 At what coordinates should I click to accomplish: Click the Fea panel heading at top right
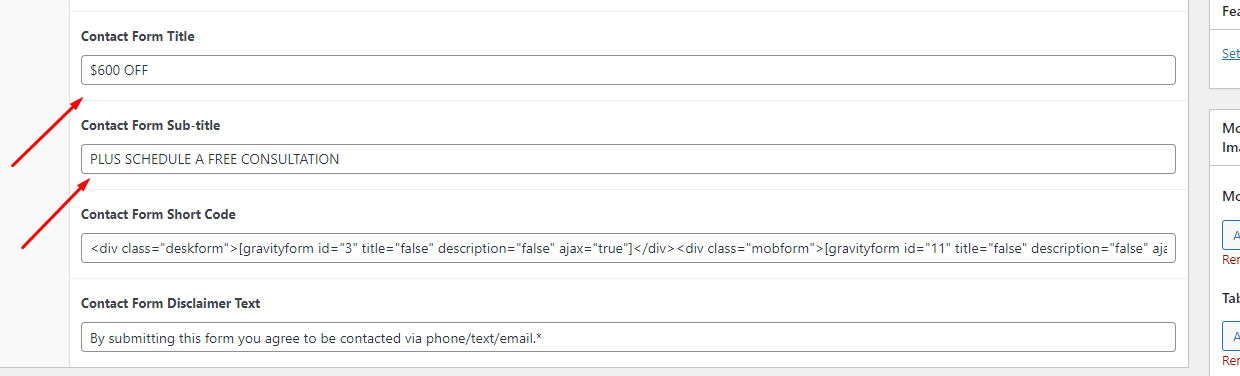(x=1231, y=12)
